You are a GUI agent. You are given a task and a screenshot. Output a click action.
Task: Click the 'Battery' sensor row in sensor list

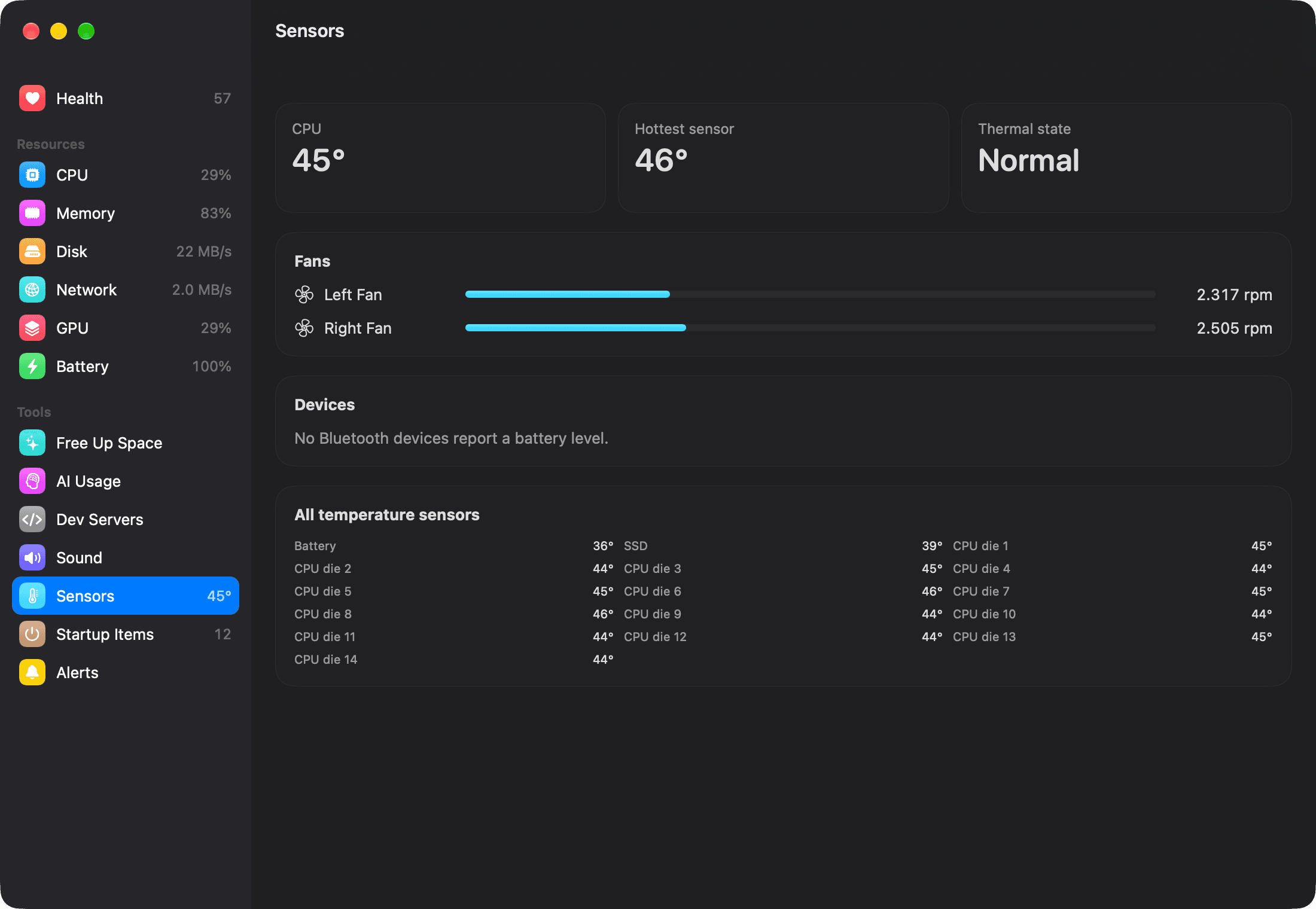454,546
